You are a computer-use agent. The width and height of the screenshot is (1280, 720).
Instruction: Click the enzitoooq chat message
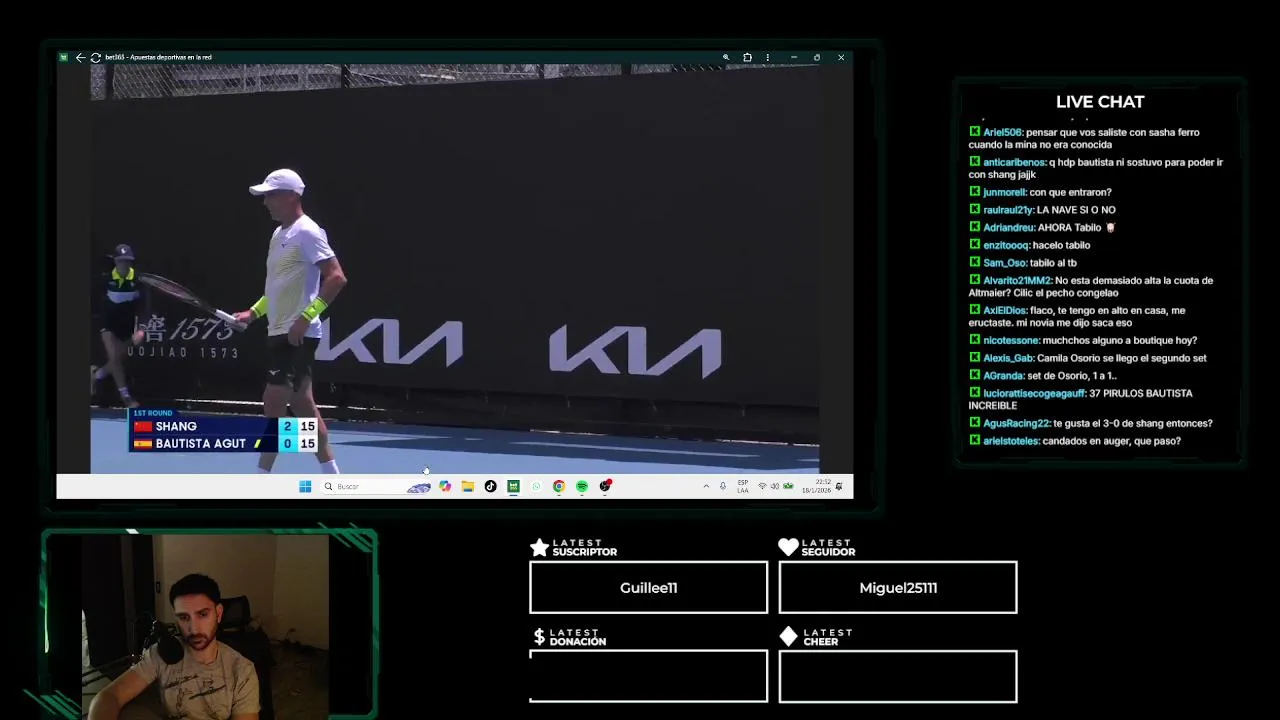(x=1029, y=245)
